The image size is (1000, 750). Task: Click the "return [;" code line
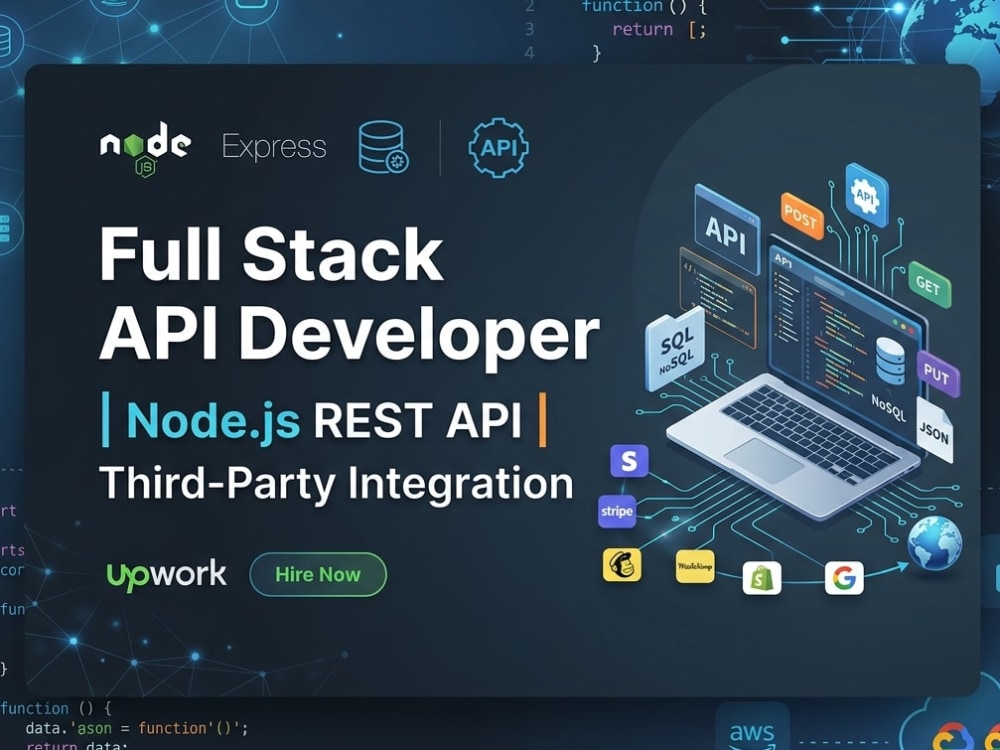tap(659, 30)
